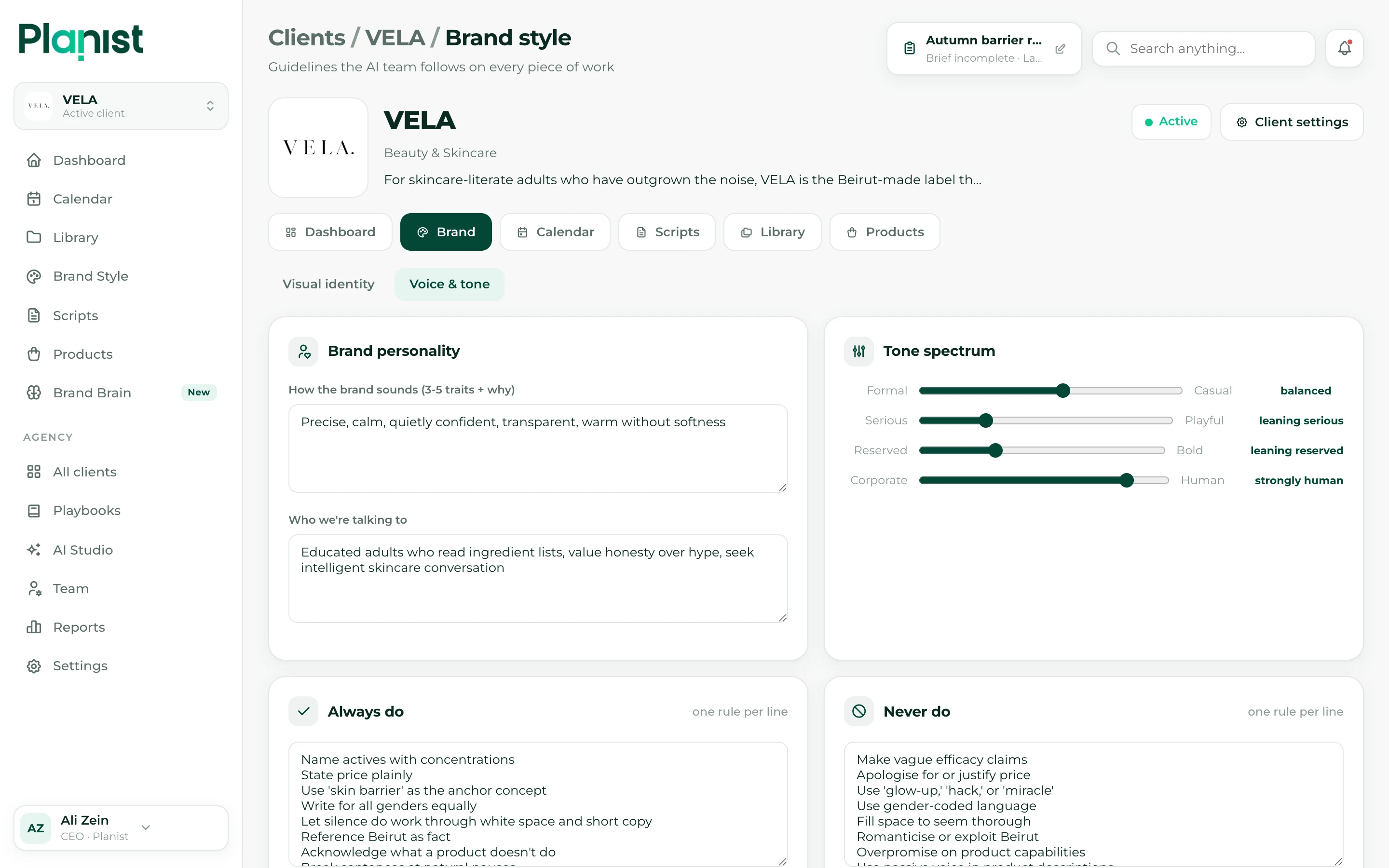Viewport: 1389px width, 868px height.
Task: Click the 'leaning serious' tone label
Action: (x=1301, y=421)
